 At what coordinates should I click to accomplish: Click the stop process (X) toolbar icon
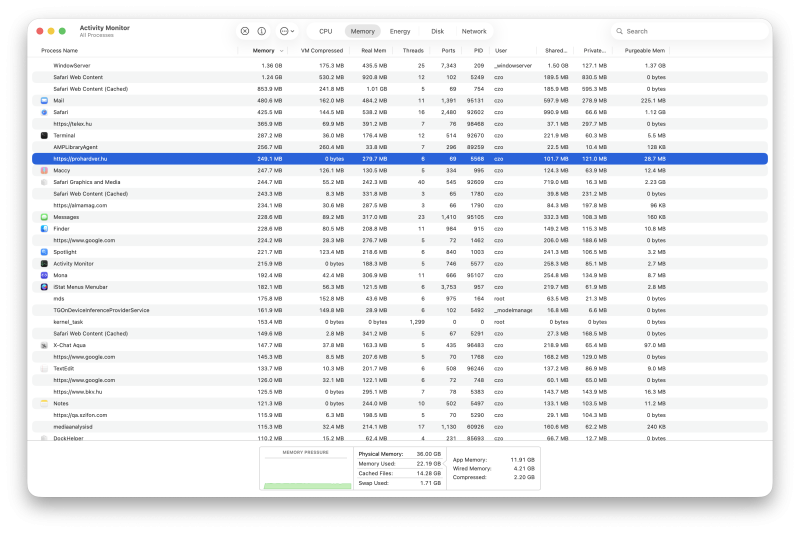(245, 31)
